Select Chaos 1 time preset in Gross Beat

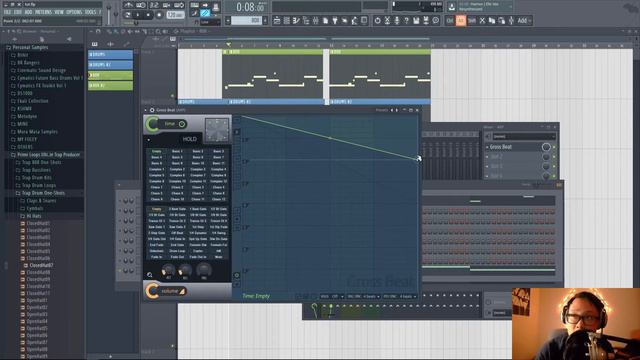(156, 187)
